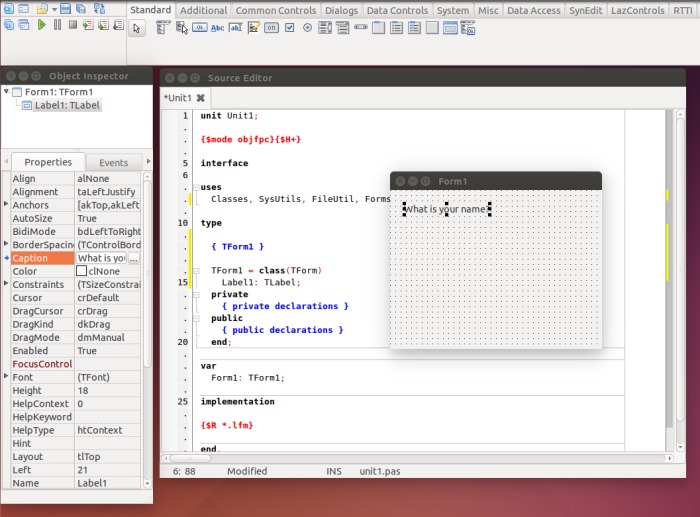The width and height of the screenshot is (700, 517).
Task: Open the Data Access palette tab
Action: tap(533, 10)
